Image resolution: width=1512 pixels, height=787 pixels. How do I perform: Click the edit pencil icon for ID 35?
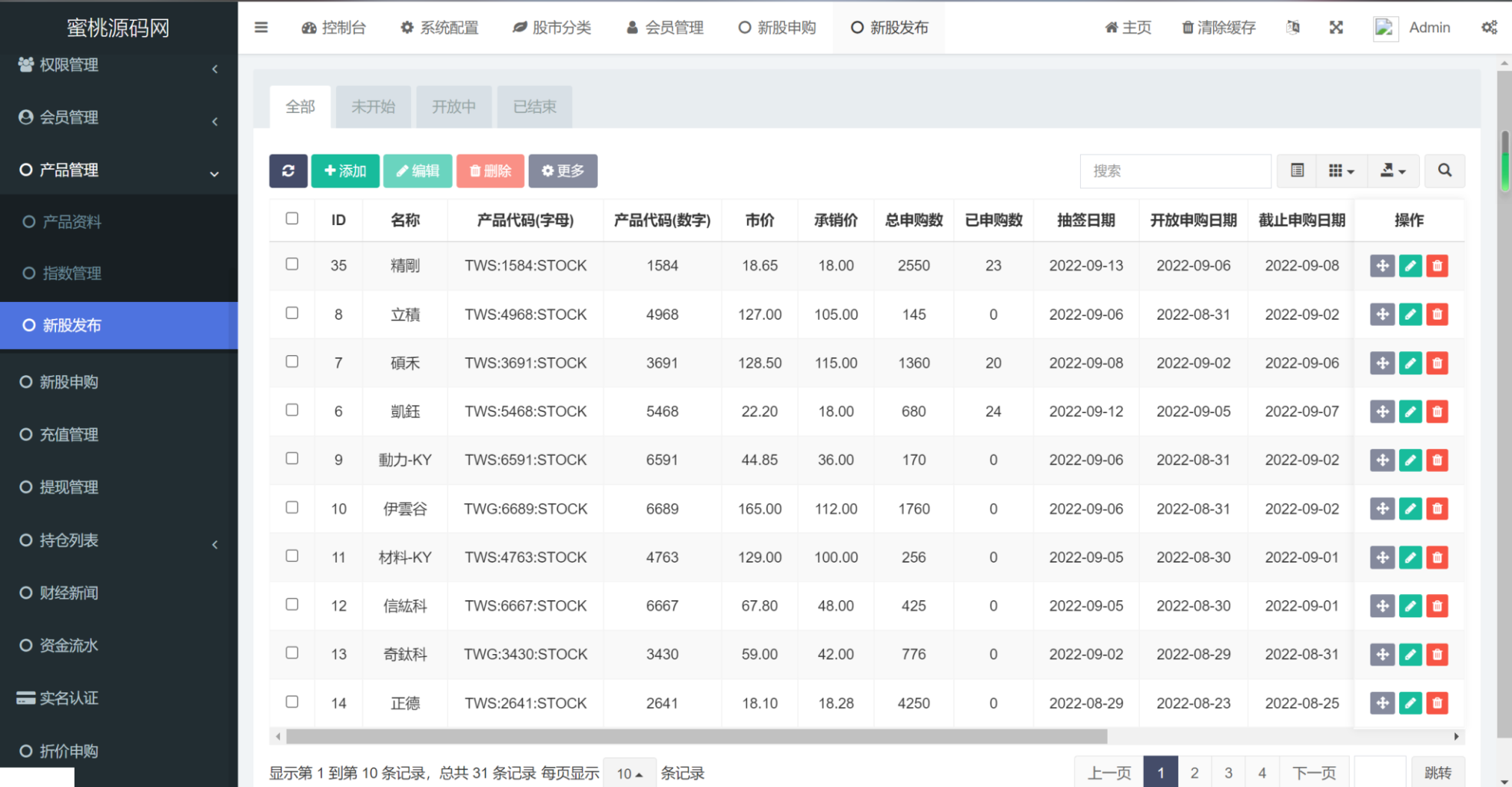pyautogui.click(x=1410, y=265)
